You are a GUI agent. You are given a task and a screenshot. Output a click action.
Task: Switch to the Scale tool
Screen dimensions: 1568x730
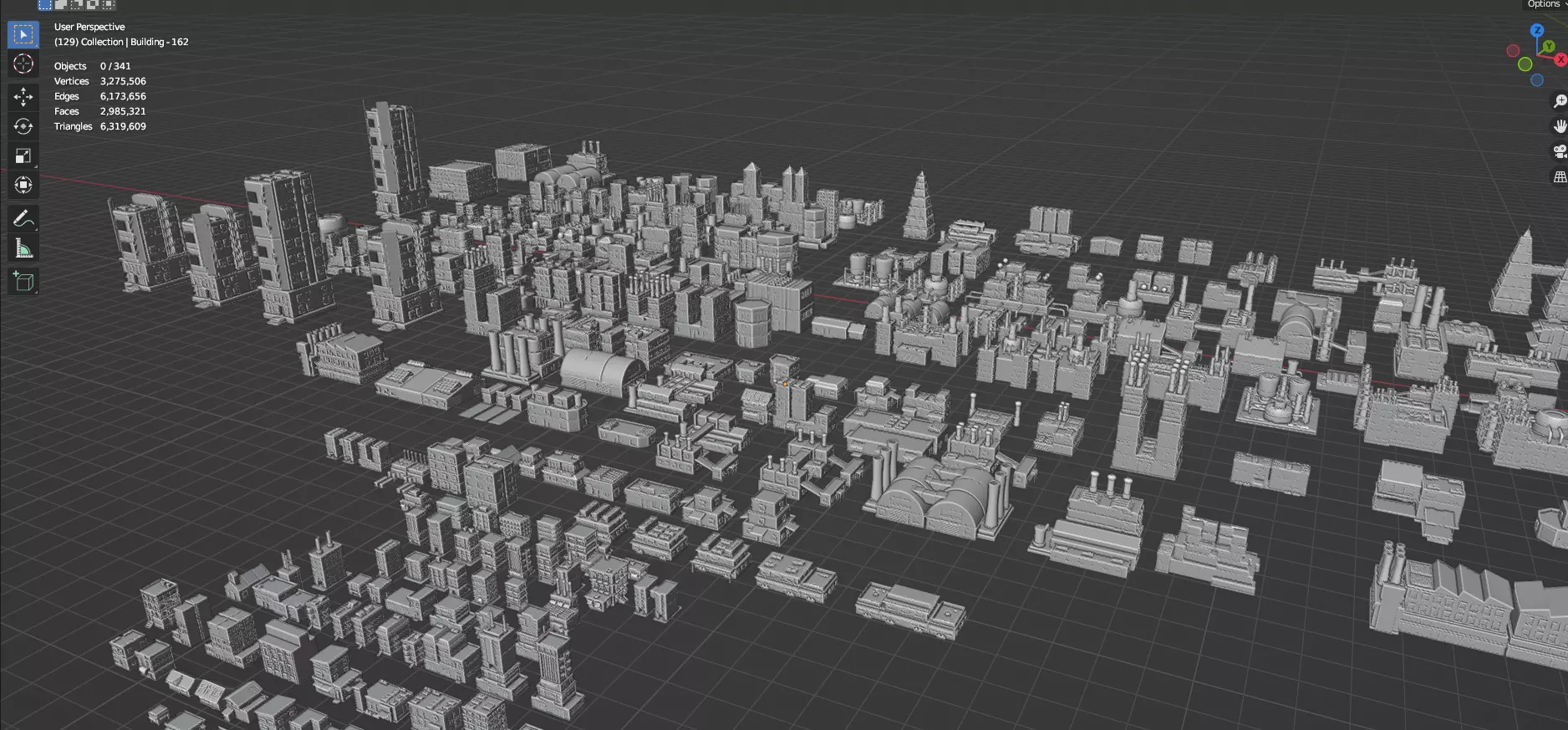point(23,156)
